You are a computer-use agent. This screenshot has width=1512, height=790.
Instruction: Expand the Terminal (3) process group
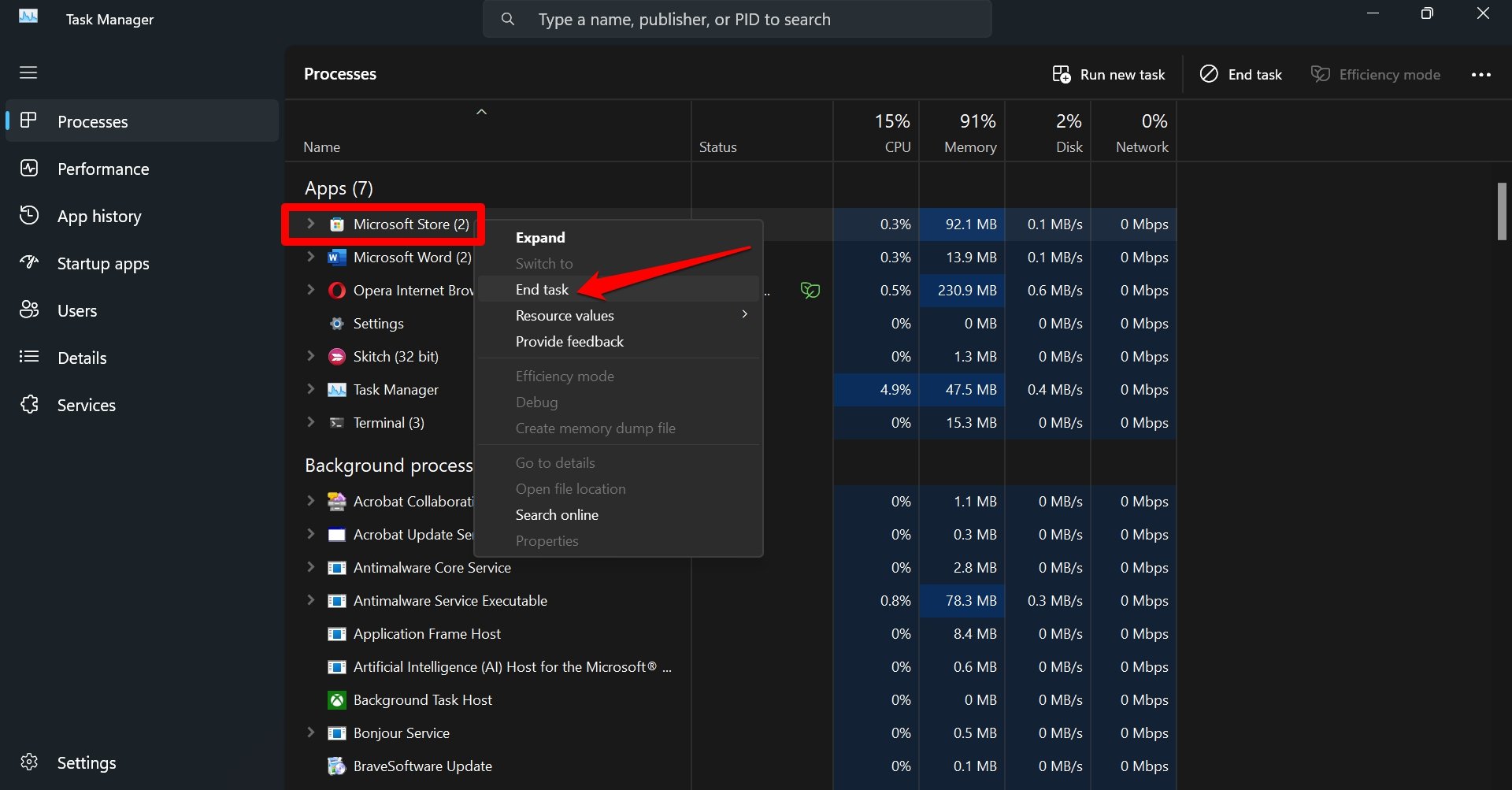tap(310, 422)
